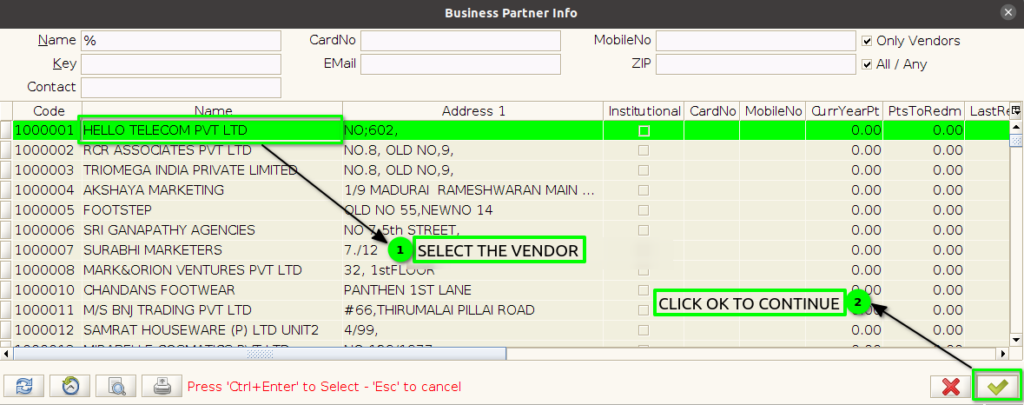This screenshot has height=405, width=1024.
Task: Click the EMail input field
Action: tap(460, 64)
